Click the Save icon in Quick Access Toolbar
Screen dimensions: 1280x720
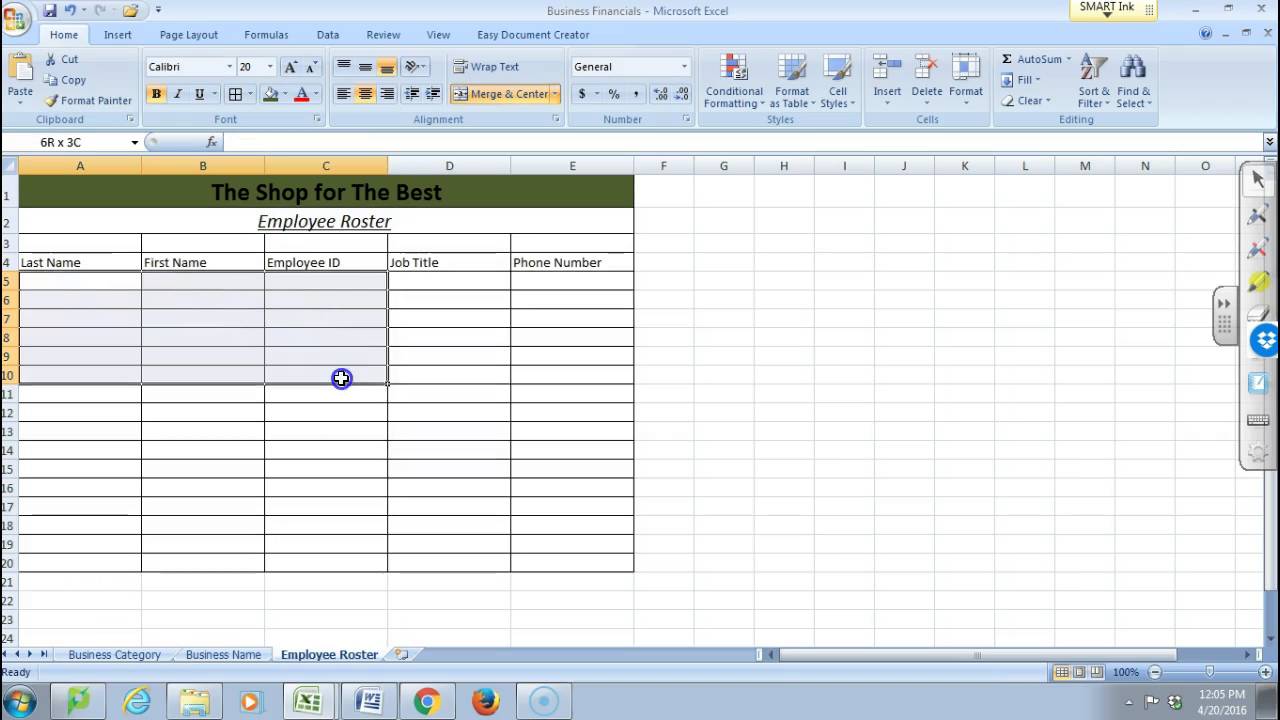click(x=49, y=10)
